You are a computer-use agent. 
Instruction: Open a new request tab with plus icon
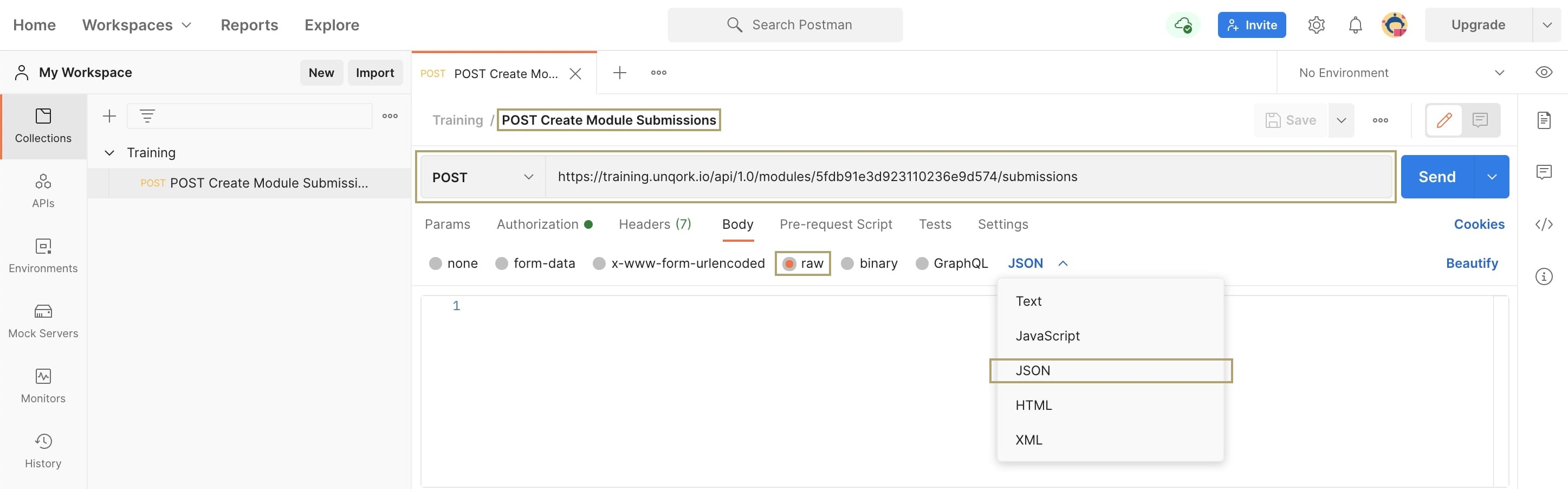[x=620, y=73]
